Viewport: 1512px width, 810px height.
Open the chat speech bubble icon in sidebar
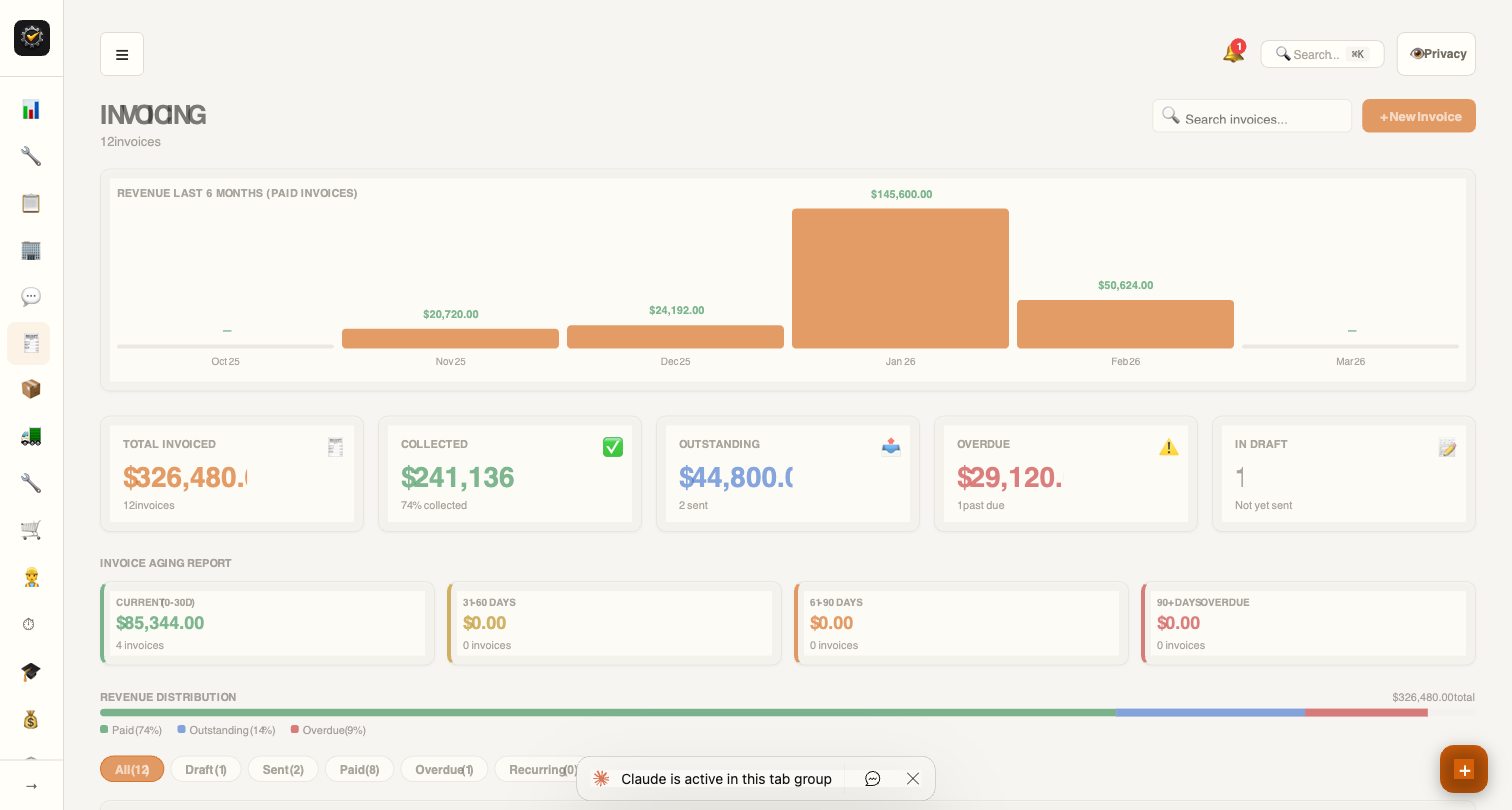point(30,296)
